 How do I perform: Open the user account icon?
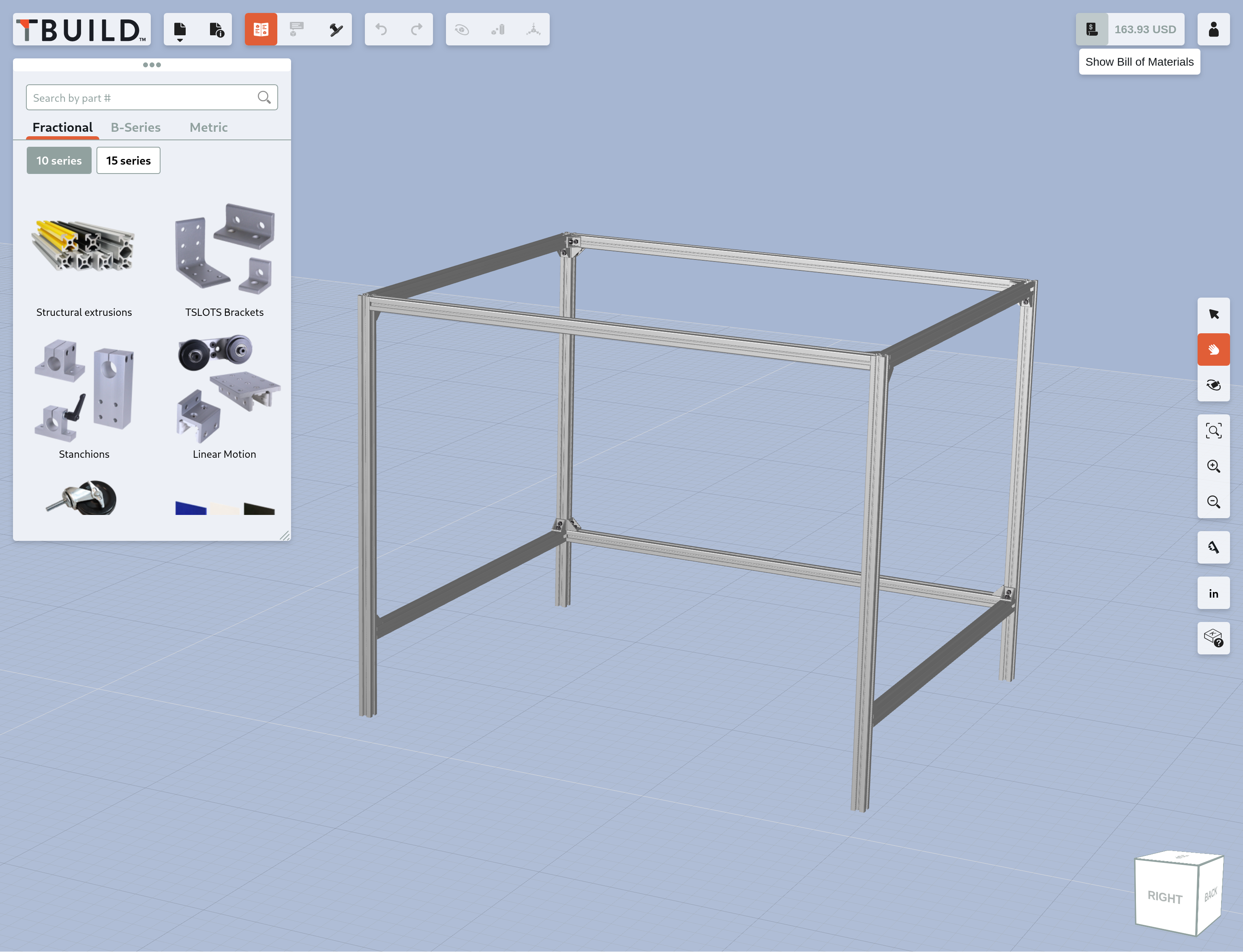[x=1213, y=30]
